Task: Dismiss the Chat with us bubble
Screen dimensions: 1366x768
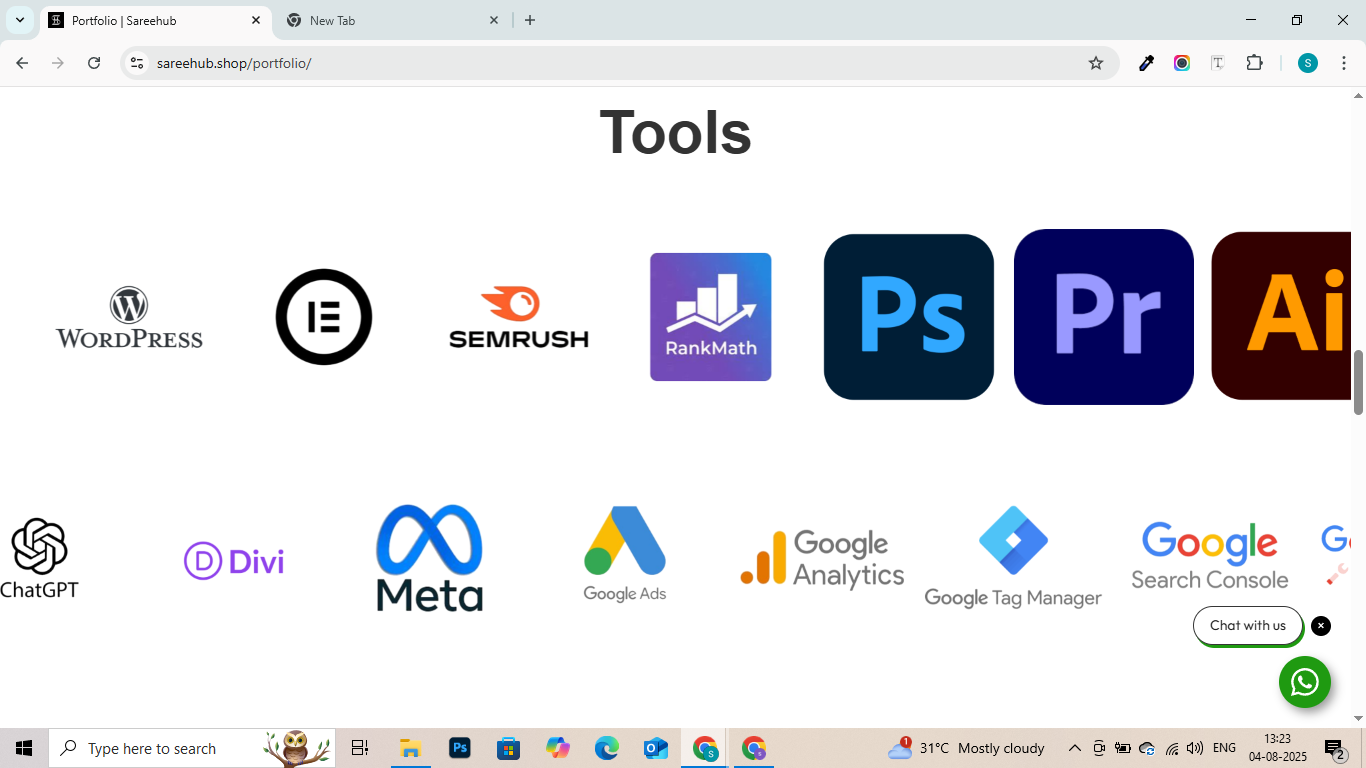Action: [1321, 626]
